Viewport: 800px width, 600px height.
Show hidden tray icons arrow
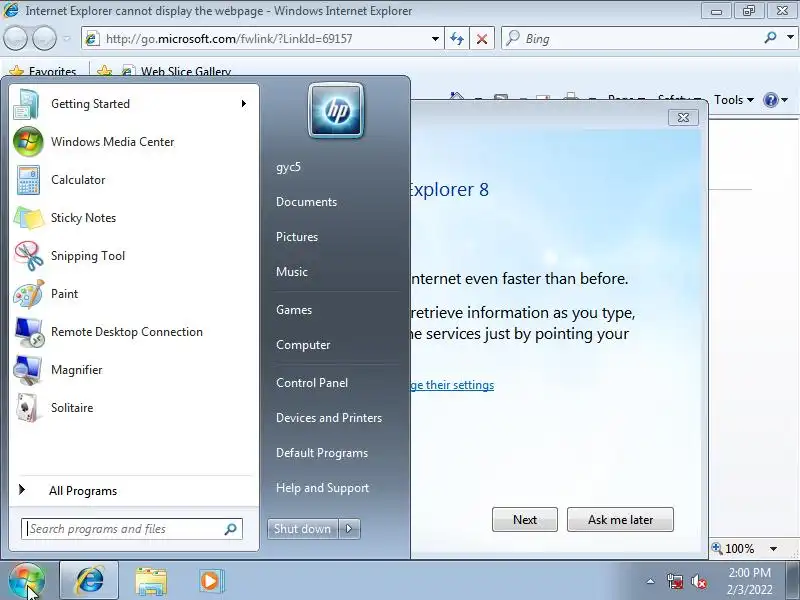[x=650, y=581]
